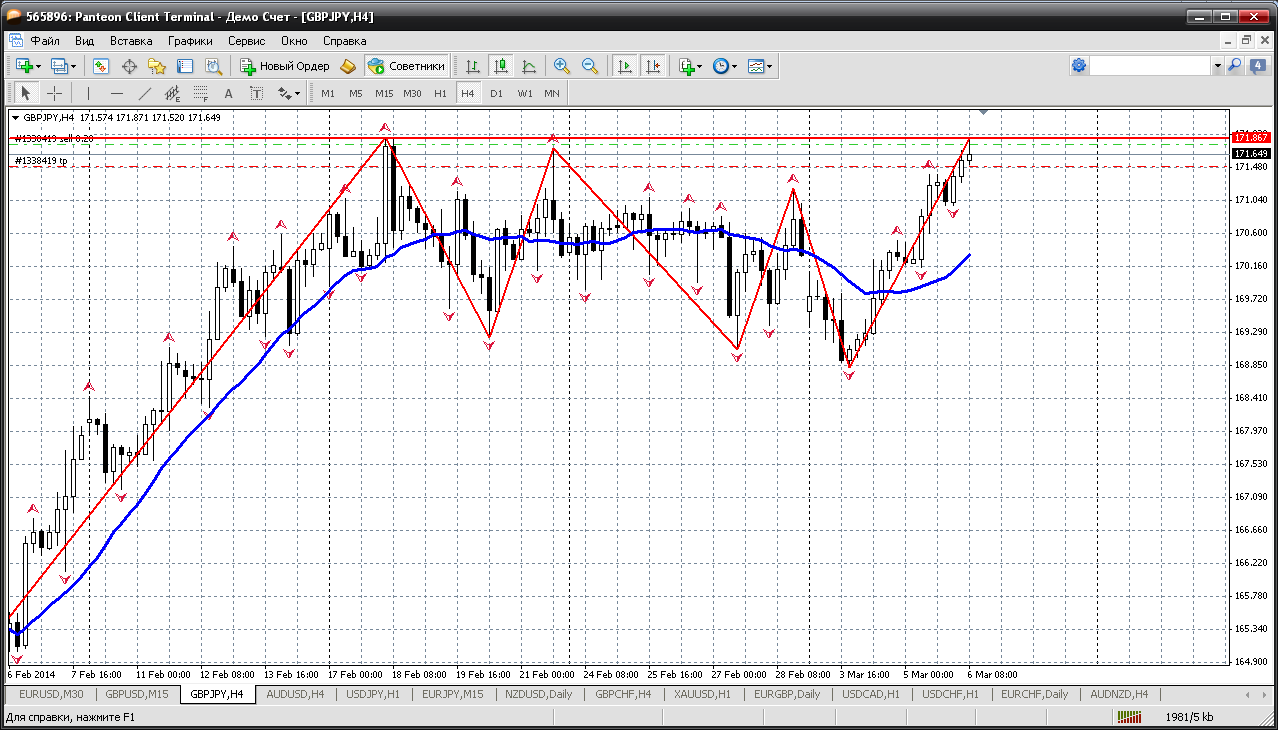The image size is (1278, 730).
Task: Open the Navigator folder-star icon
Action: pos(157,66)
